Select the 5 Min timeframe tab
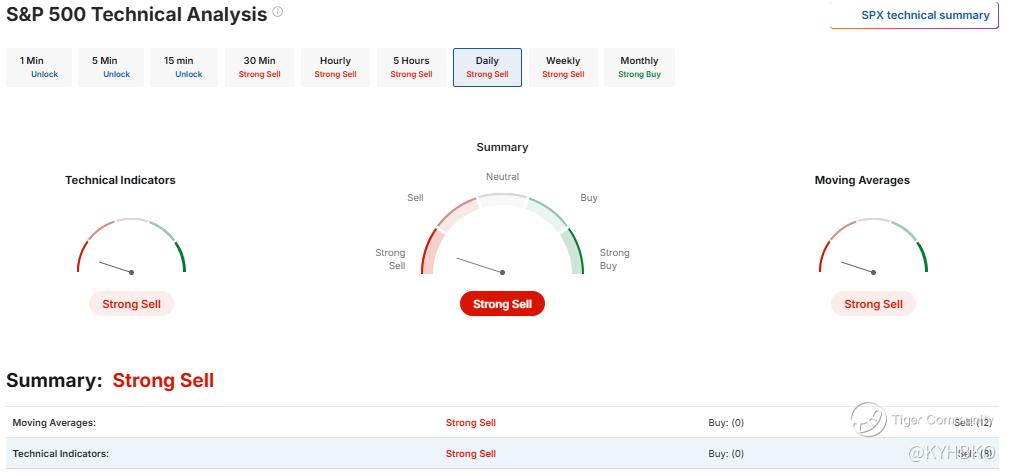This screenshot has height=476, width=1015. (x=111, y=67)
